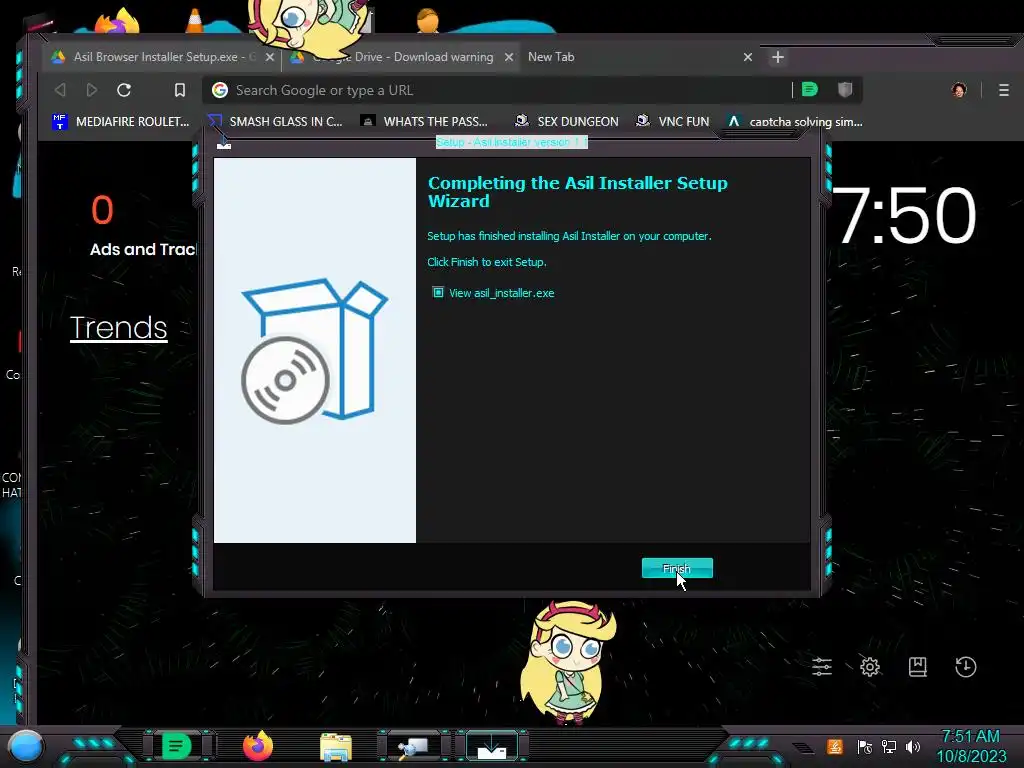Screen dimensions: 1024x768
Task: Go back with browser back arrow
Action: coord(60,89)
